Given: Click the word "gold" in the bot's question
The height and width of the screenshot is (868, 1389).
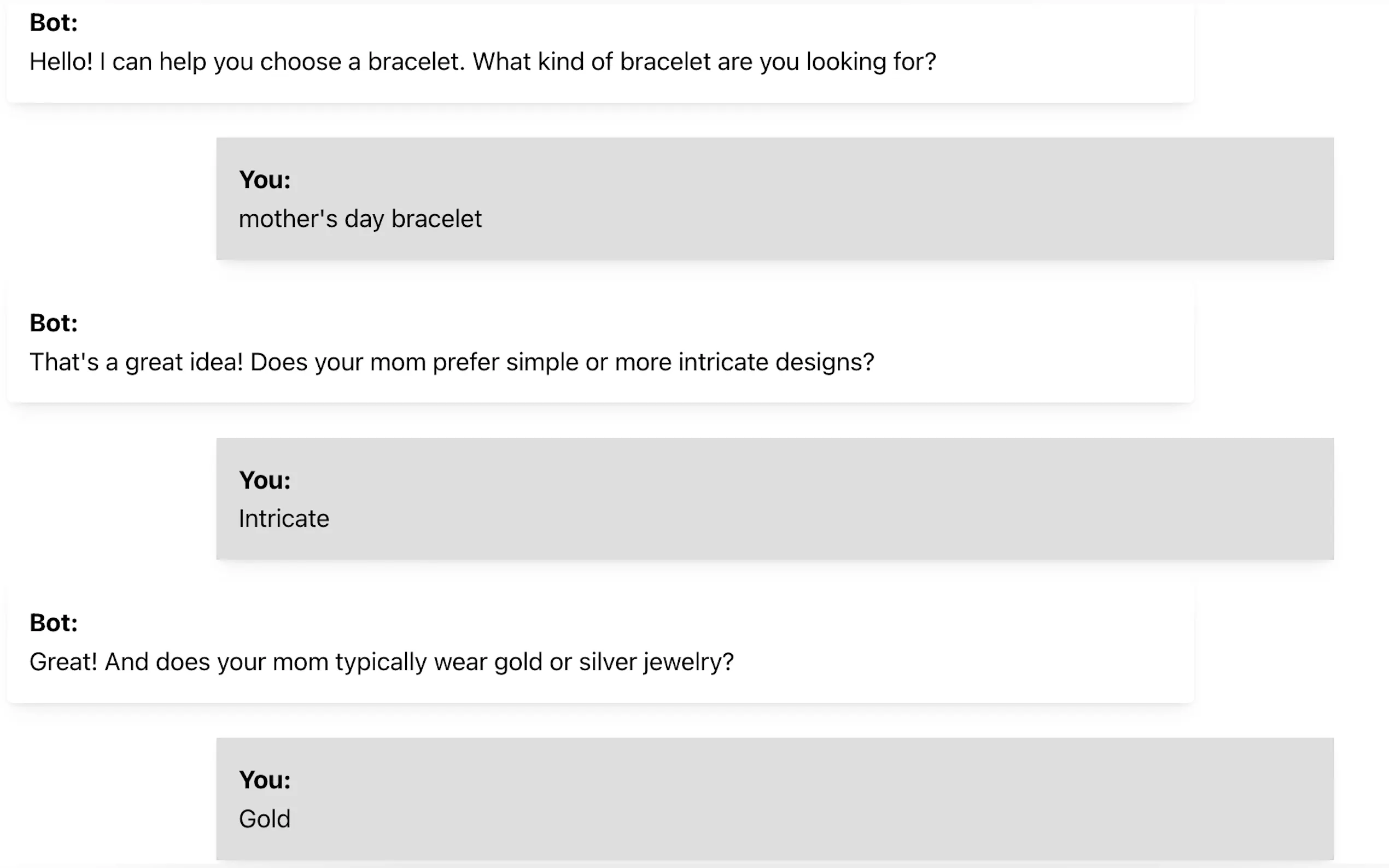Looking at the screenshot, I should pyautogui.click(x=518, y=662).
